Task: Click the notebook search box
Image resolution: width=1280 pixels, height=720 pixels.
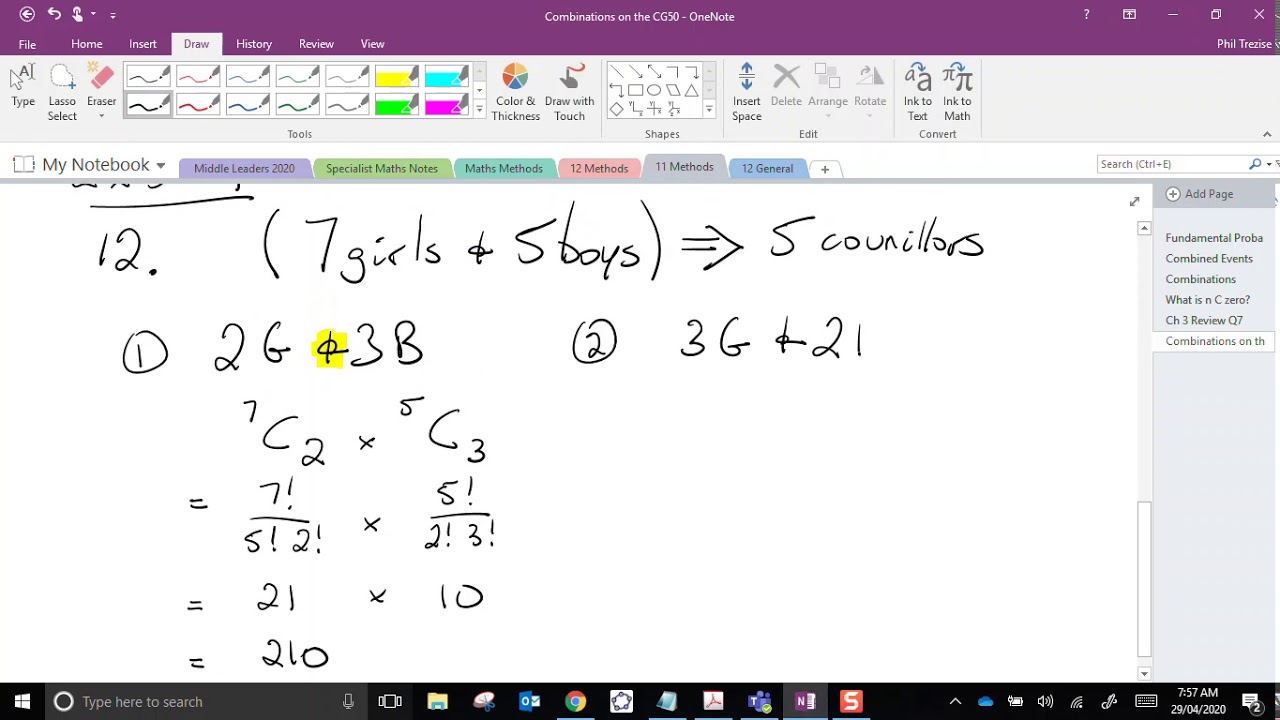Action: pos(1172,164)
